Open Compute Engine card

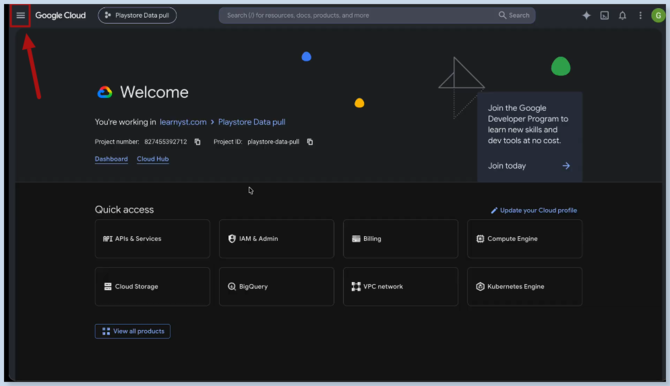pos(525,239)
